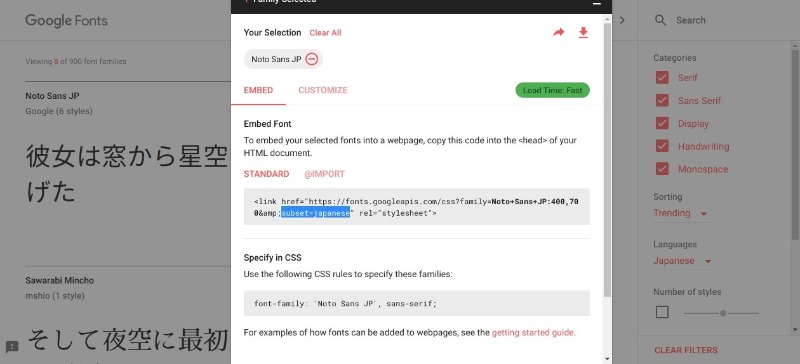The height and width of the screenshot is (364, 800).
Task: Click the Sawarabi Mincho font title
Action: click(x=60, y=280)
